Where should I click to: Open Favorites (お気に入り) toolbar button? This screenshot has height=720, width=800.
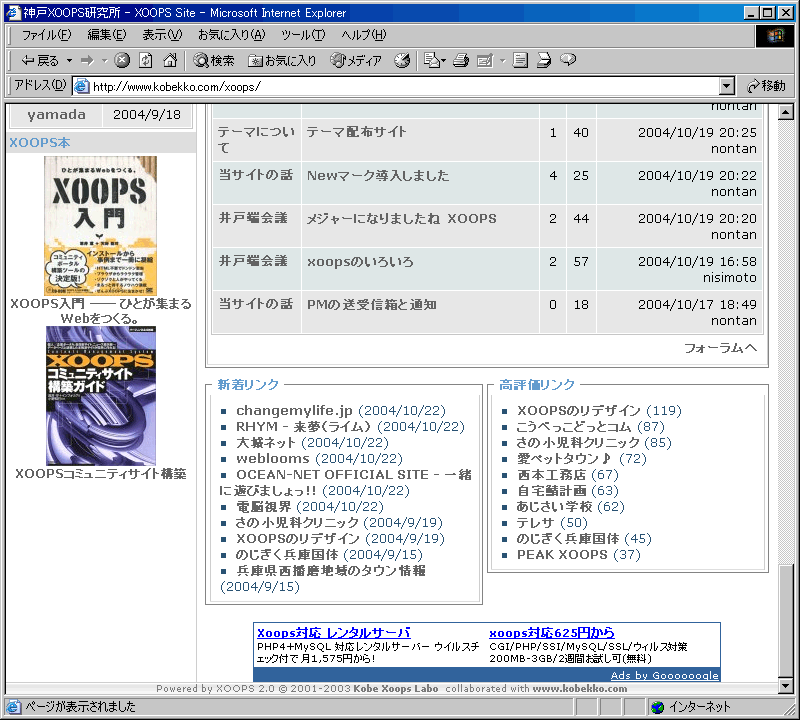tap(282, 61)
